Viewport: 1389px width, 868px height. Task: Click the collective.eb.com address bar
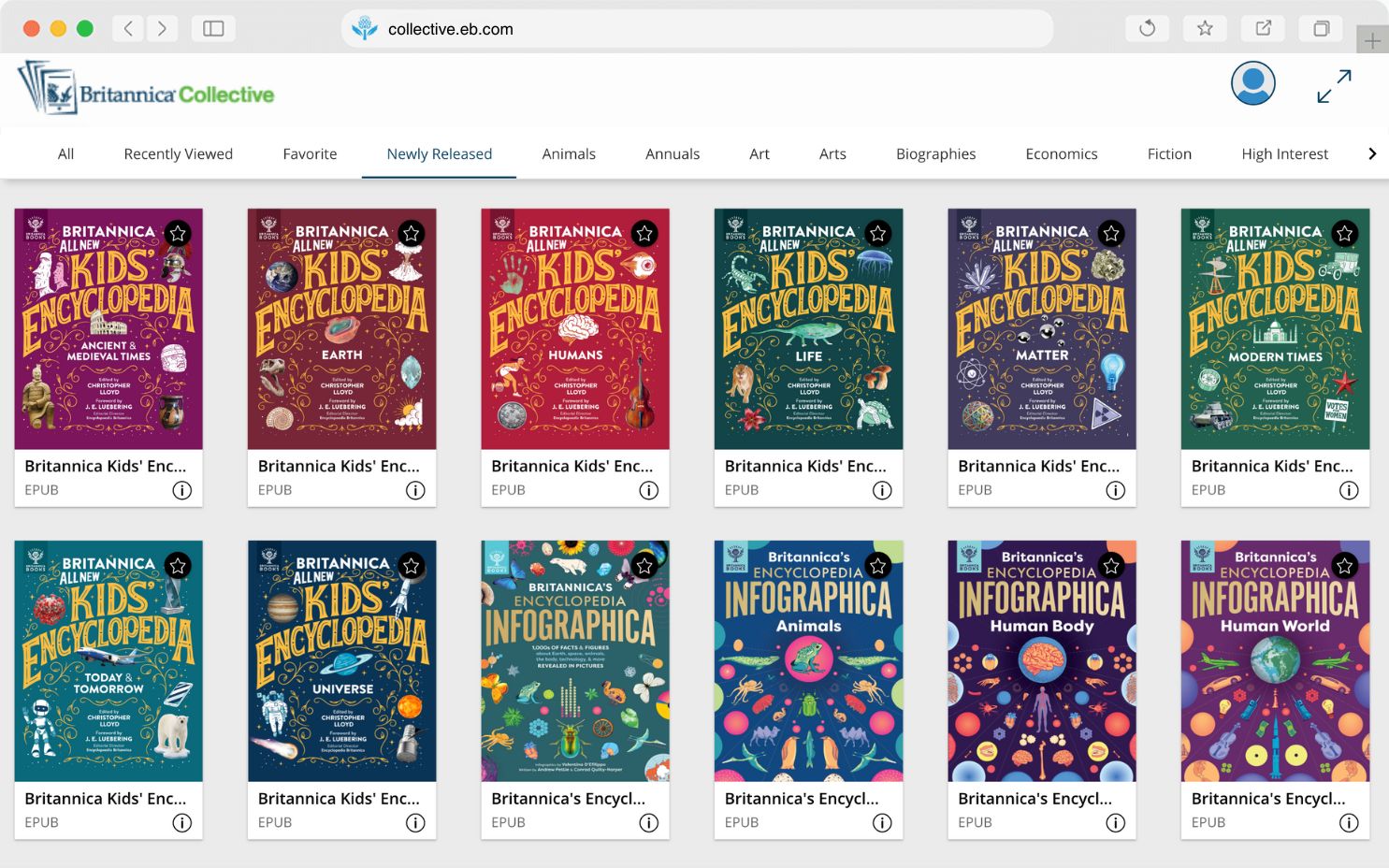tap(697, 29)
